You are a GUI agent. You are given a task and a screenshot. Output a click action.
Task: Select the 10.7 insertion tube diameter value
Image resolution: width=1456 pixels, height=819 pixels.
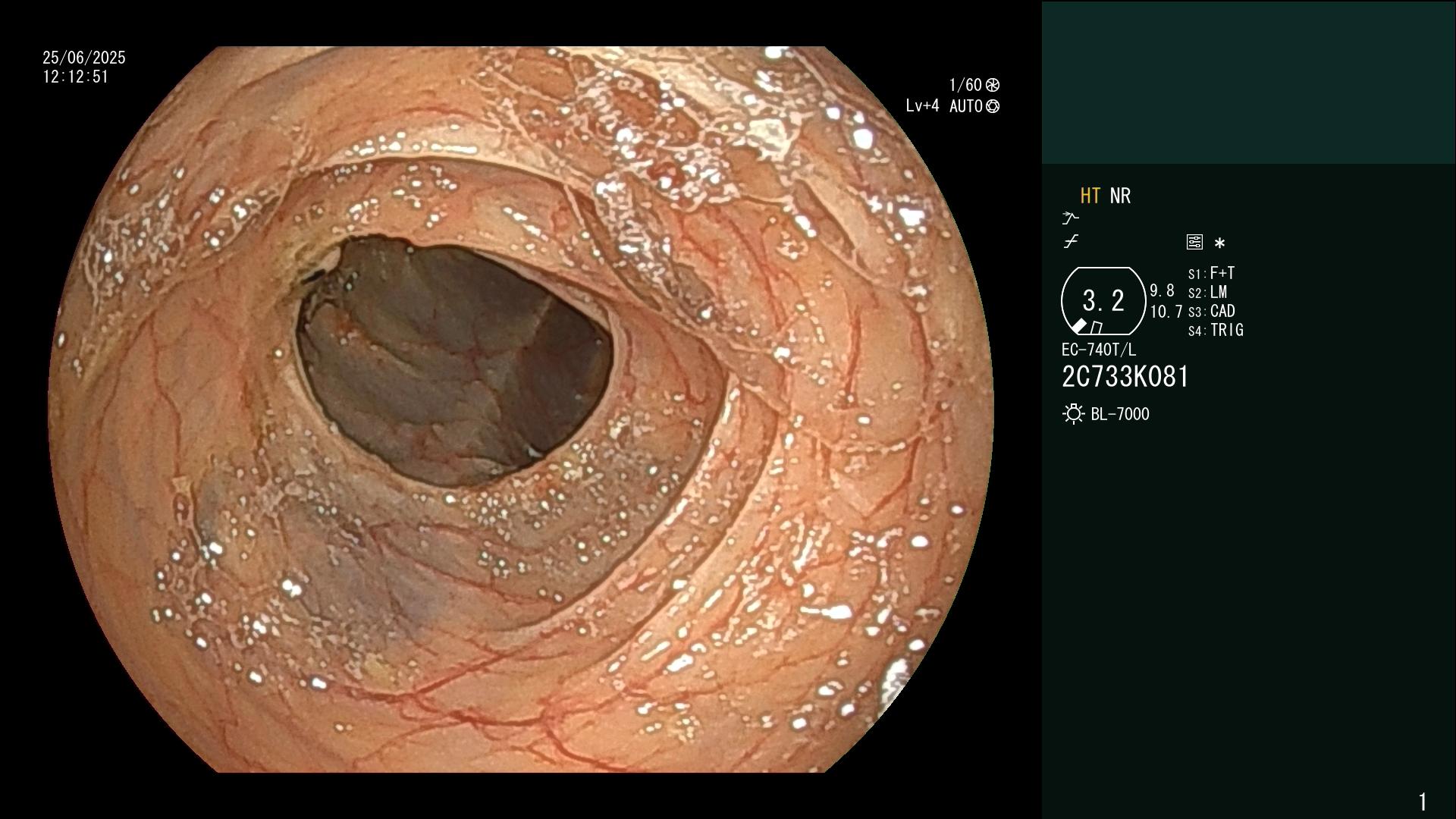(1166, 312)
